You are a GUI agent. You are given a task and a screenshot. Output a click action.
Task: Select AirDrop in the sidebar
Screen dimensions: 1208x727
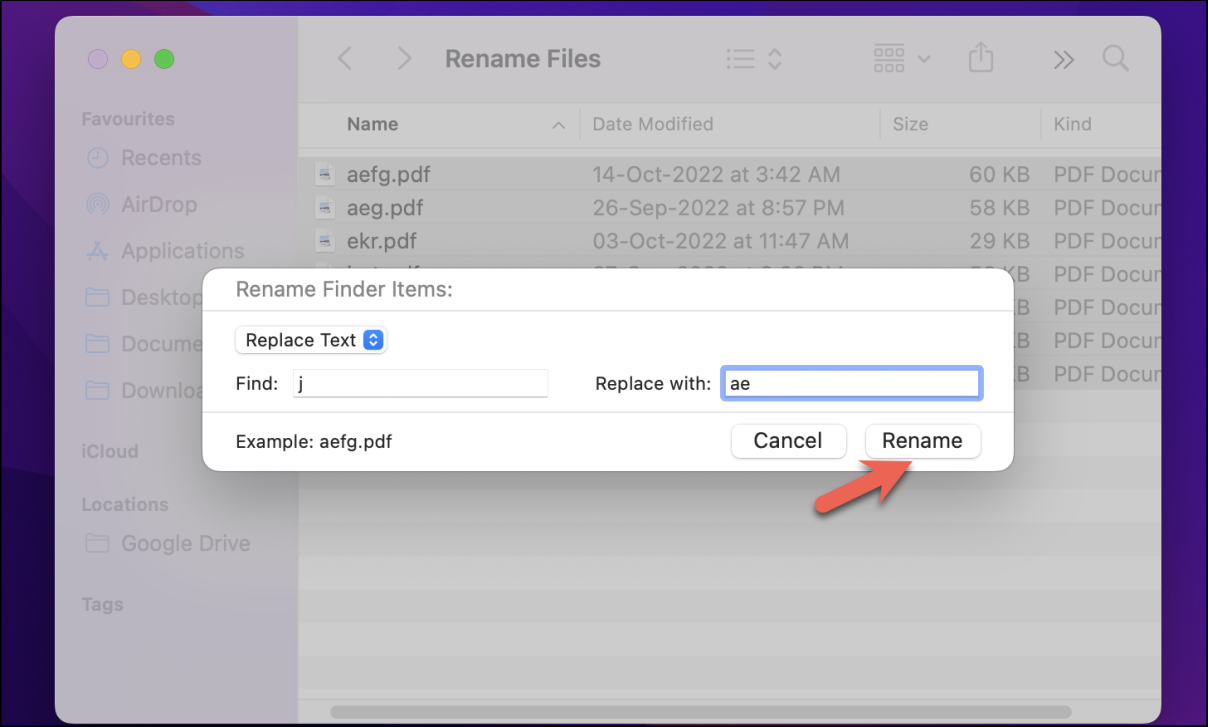pos(158,204)
